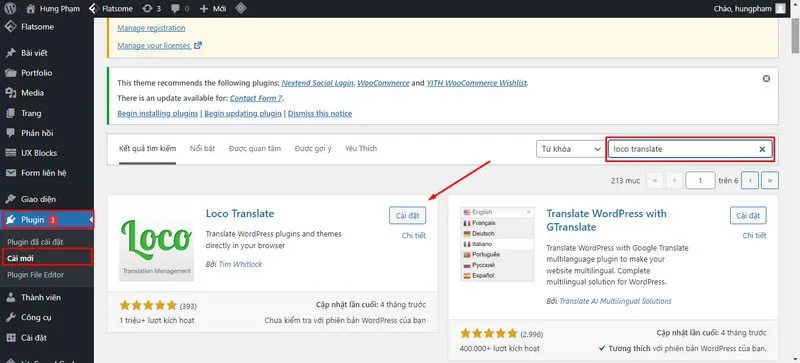This screenshot has width=800, height=363.
Task: Open WooCommerce recommended plugin link
Action: coord(383,83)
